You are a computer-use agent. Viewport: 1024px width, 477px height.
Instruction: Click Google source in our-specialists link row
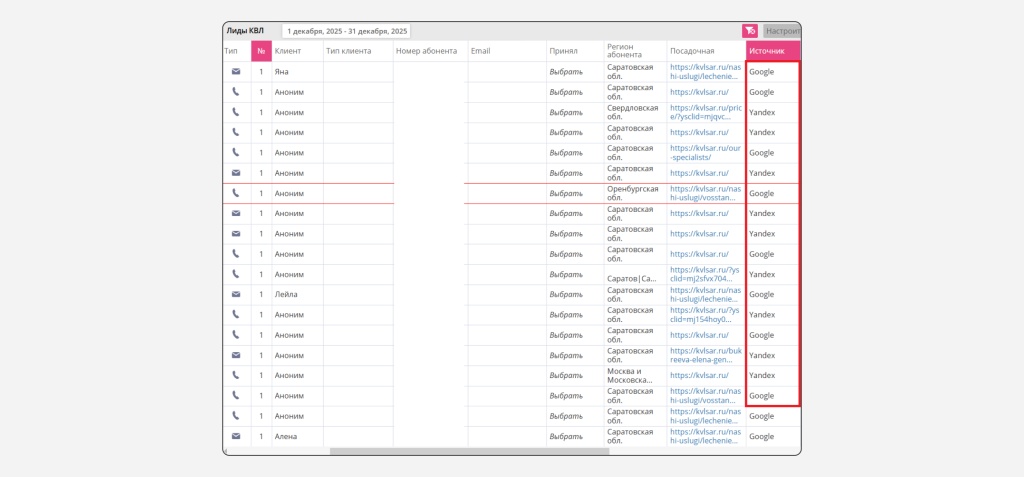tap(761, 153)
